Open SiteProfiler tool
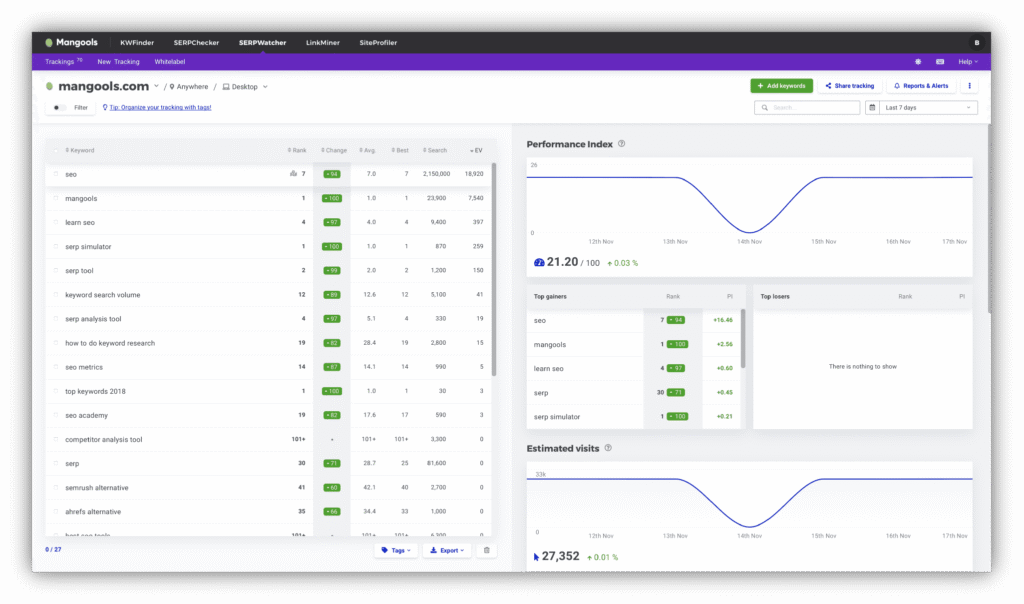 (x=378, y=42)
